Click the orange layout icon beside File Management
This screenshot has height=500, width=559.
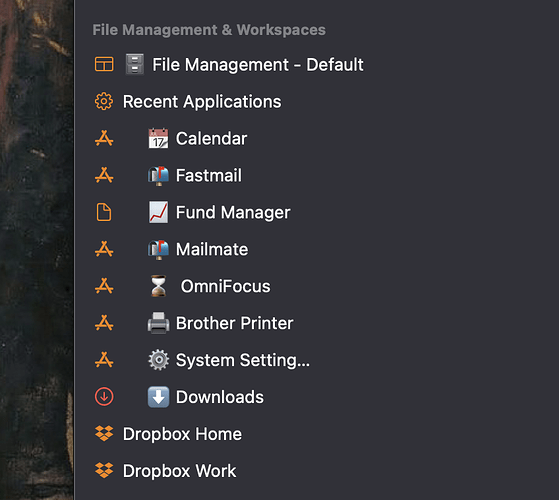[104, 65]
